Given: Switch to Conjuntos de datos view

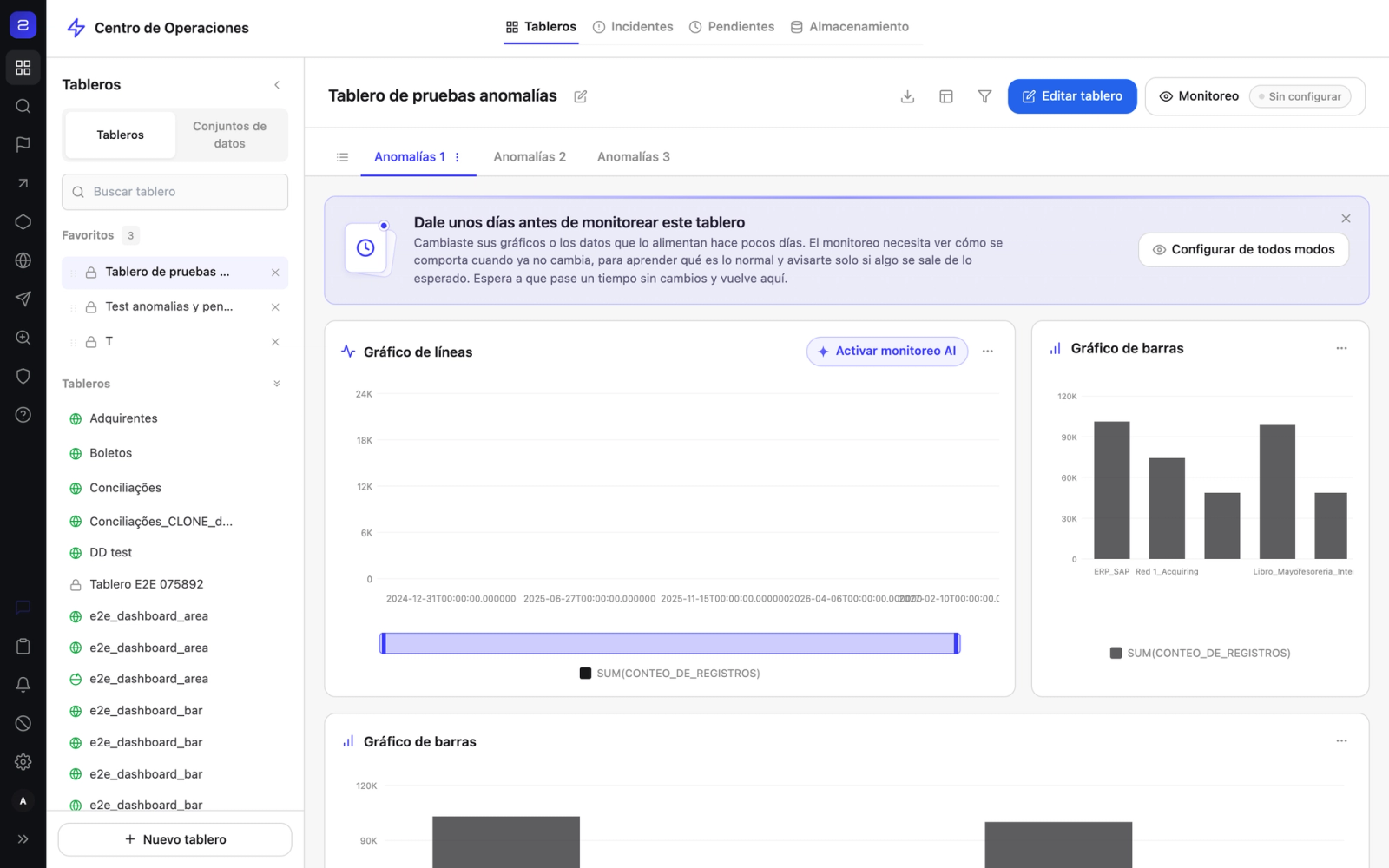Looking at the screenshot, I should (230, 135).
